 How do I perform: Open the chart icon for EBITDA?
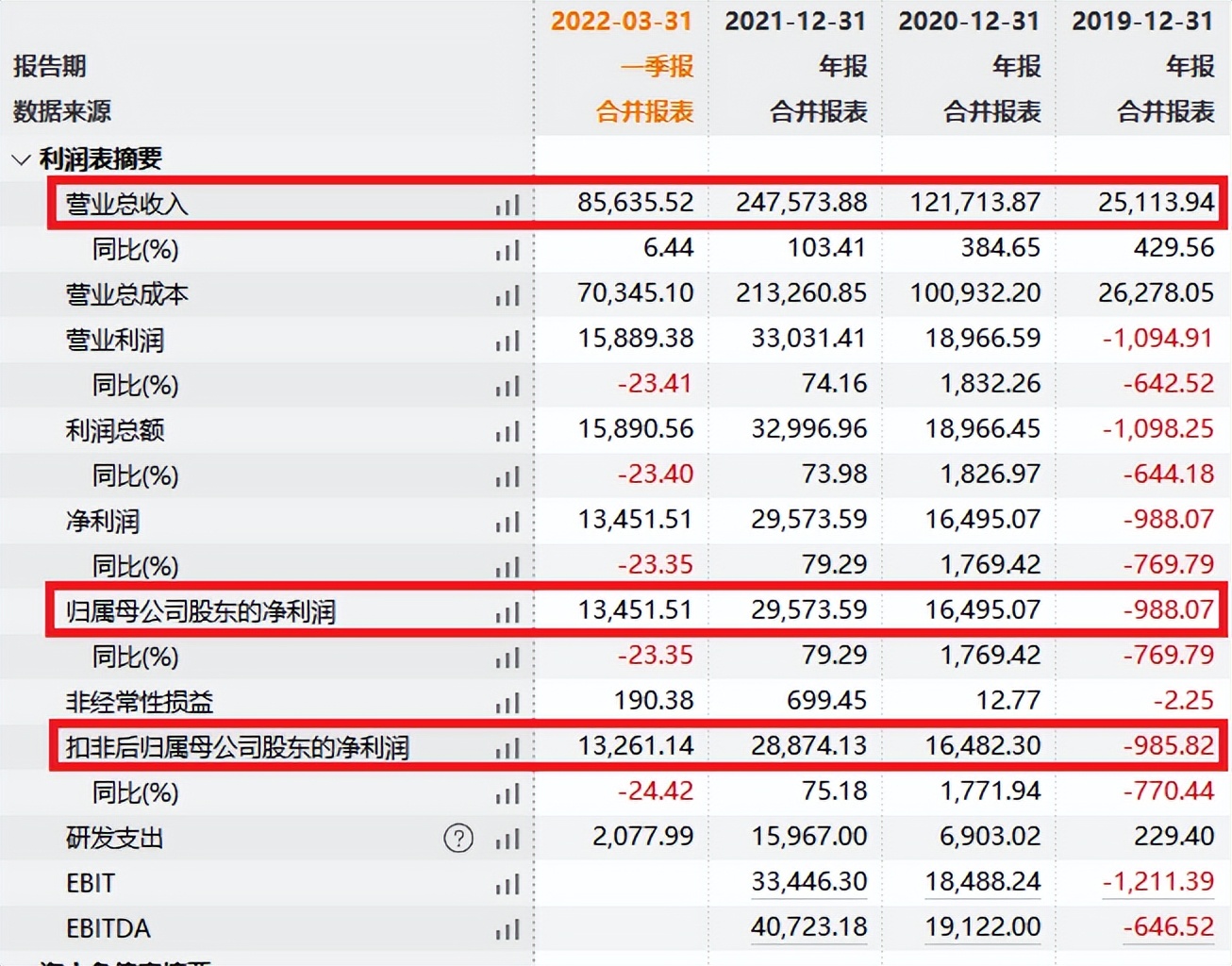508,929
